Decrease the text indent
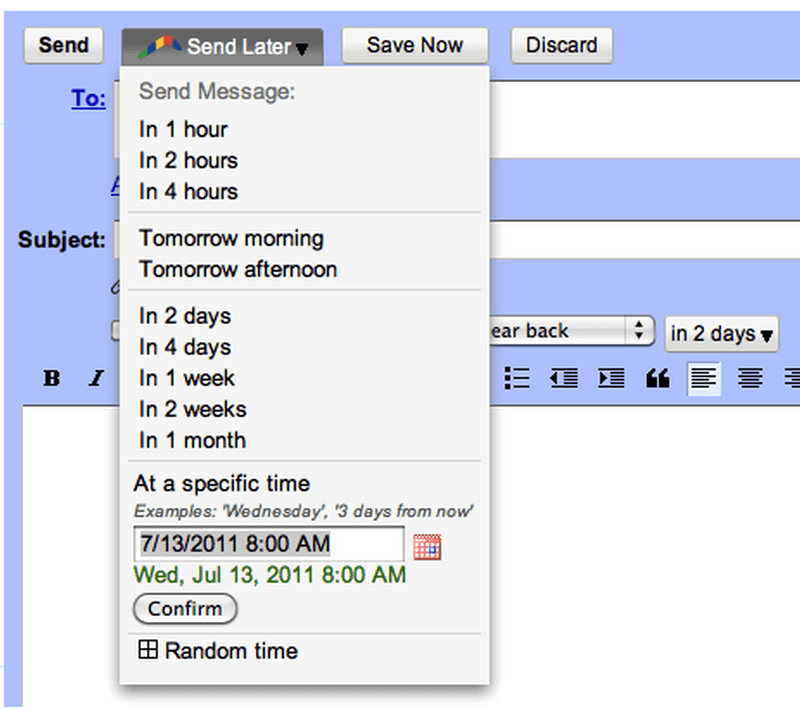This screenshot has width=800, height=710. pyautogui.click(x=564, y=378)
